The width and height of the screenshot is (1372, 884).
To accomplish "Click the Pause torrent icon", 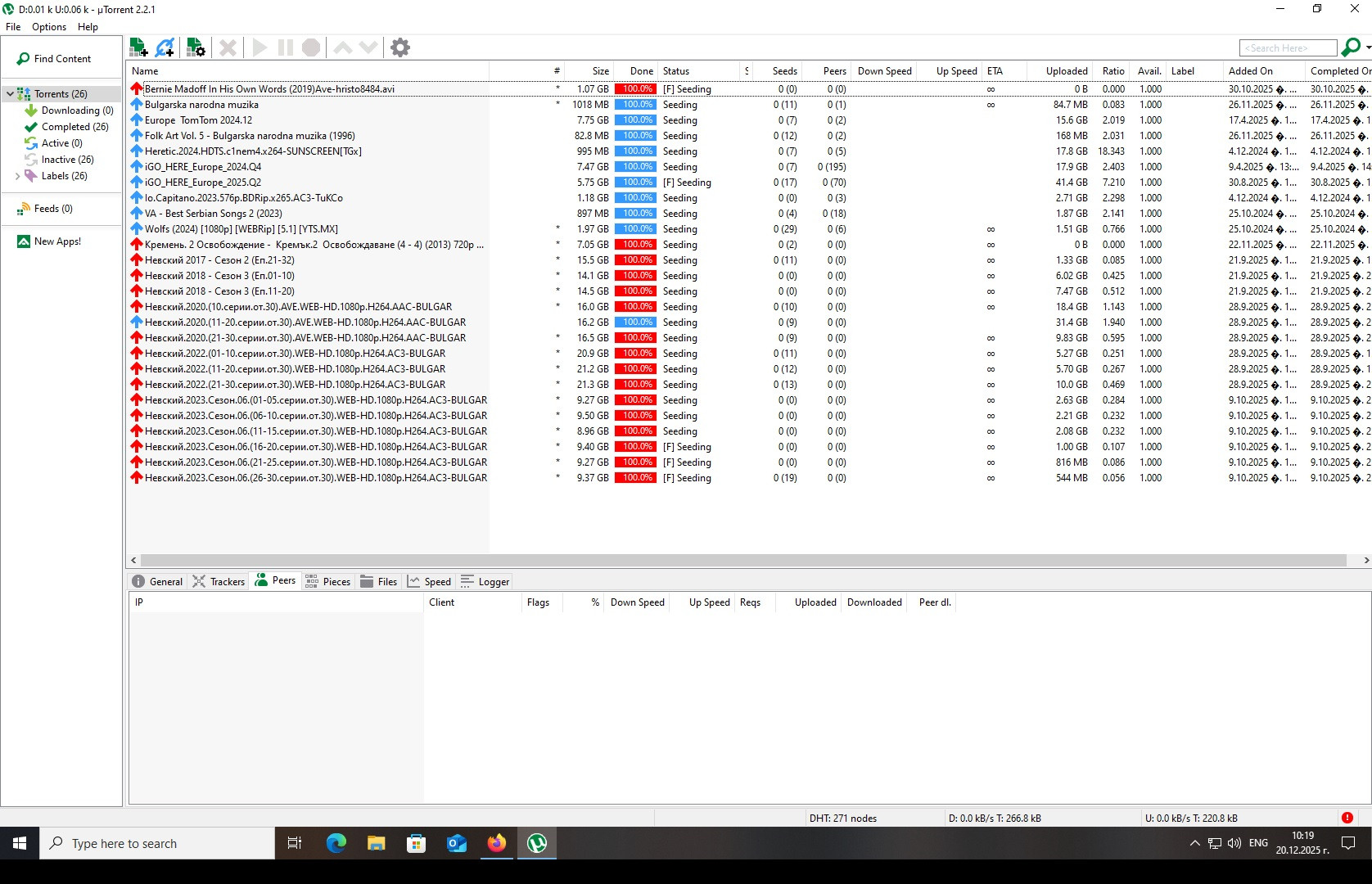I will click(285, 47).
